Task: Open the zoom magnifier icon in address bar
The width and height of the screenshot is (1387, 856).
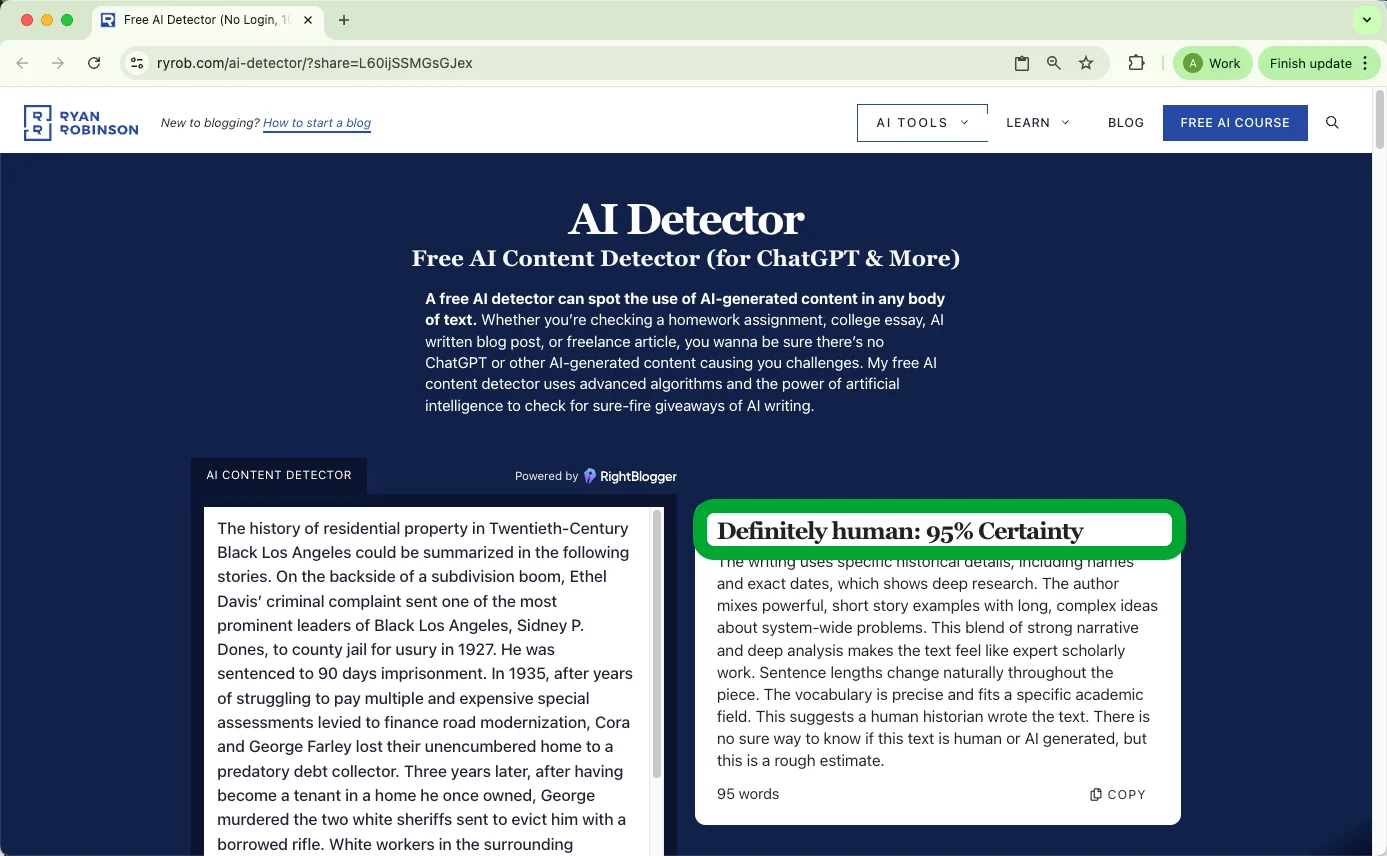Action: (1053, 62)
